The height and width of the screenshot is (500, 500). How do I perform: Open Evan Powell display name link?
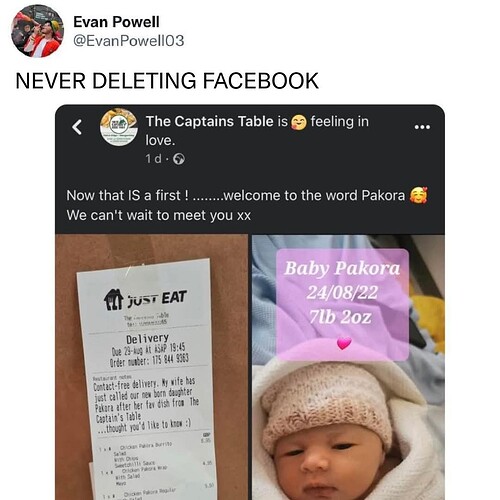(116, 22)
